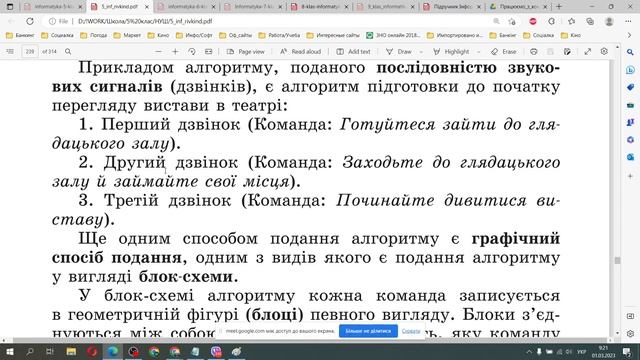Open the tab actions menu icon
This screenshot has height=360, width=640.
click(x=10, y=7)
